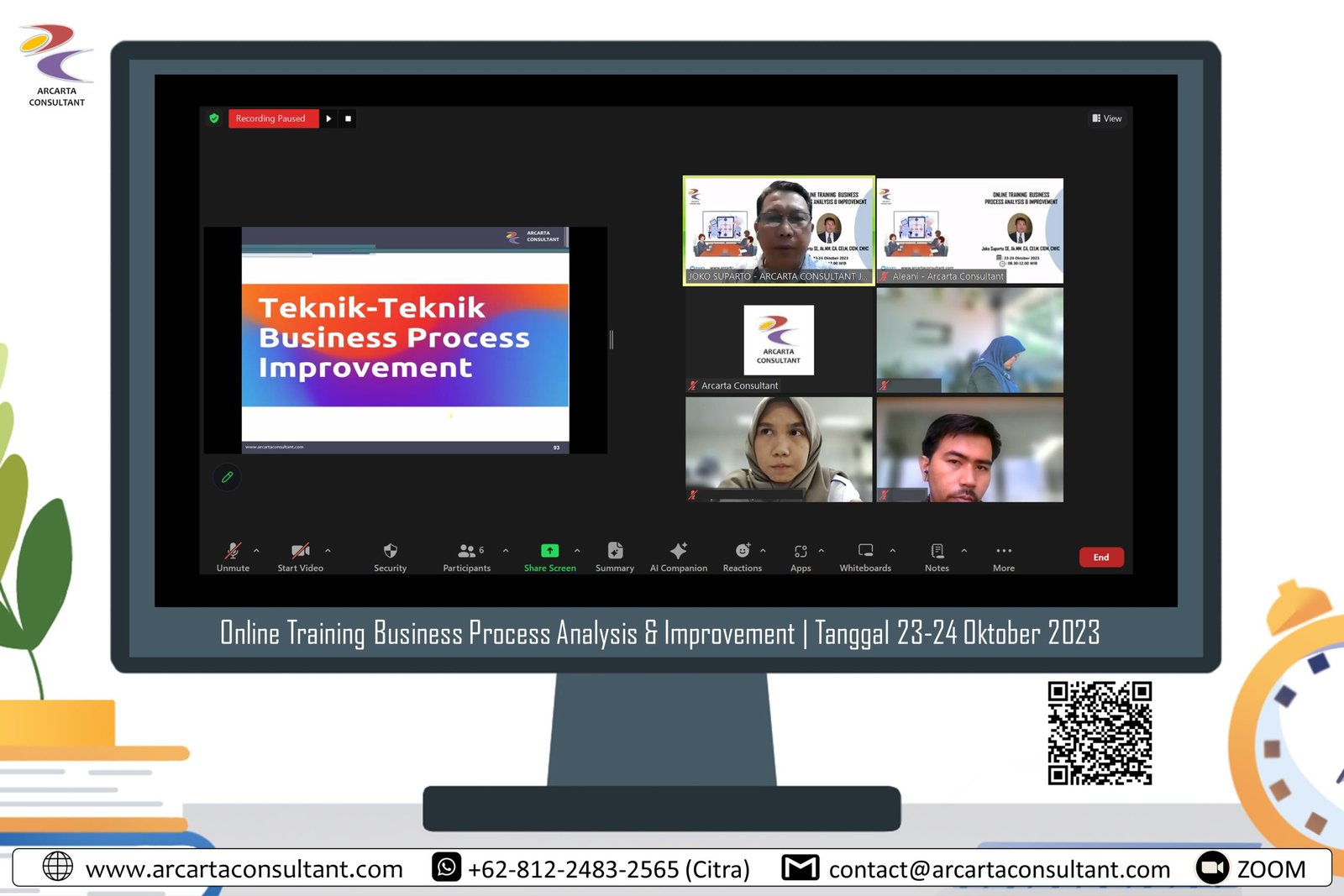Expand audio options arrow beside Unmute
Screen dimensions: 1344x896
[x=256, y=551]
